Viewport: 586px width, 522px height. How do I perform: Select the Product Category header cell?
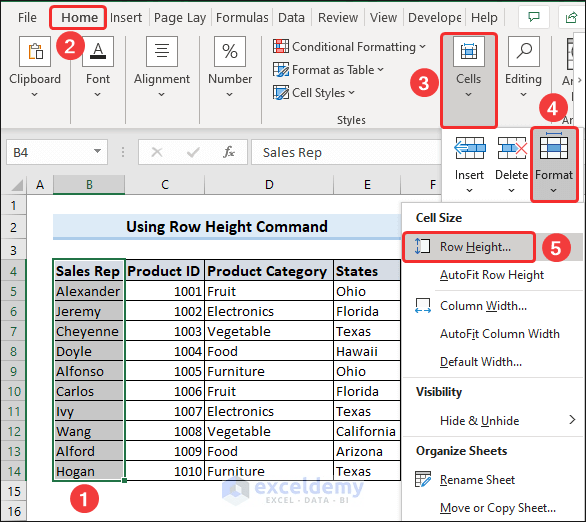269,271
